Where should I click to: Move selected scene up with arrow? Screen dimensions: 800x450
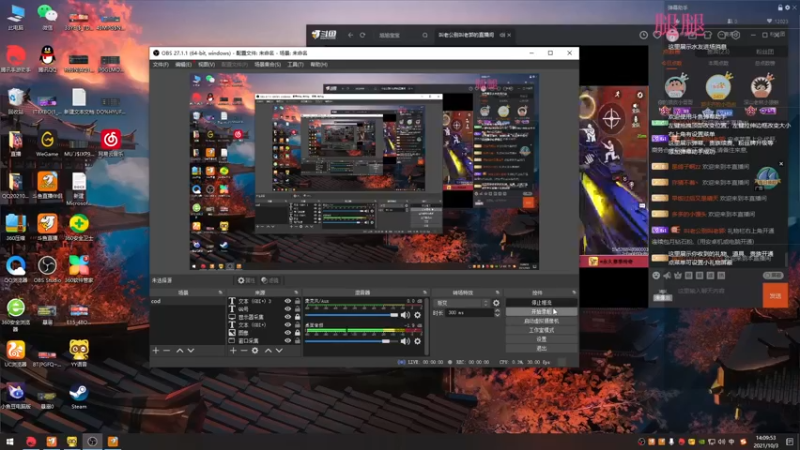180,351
